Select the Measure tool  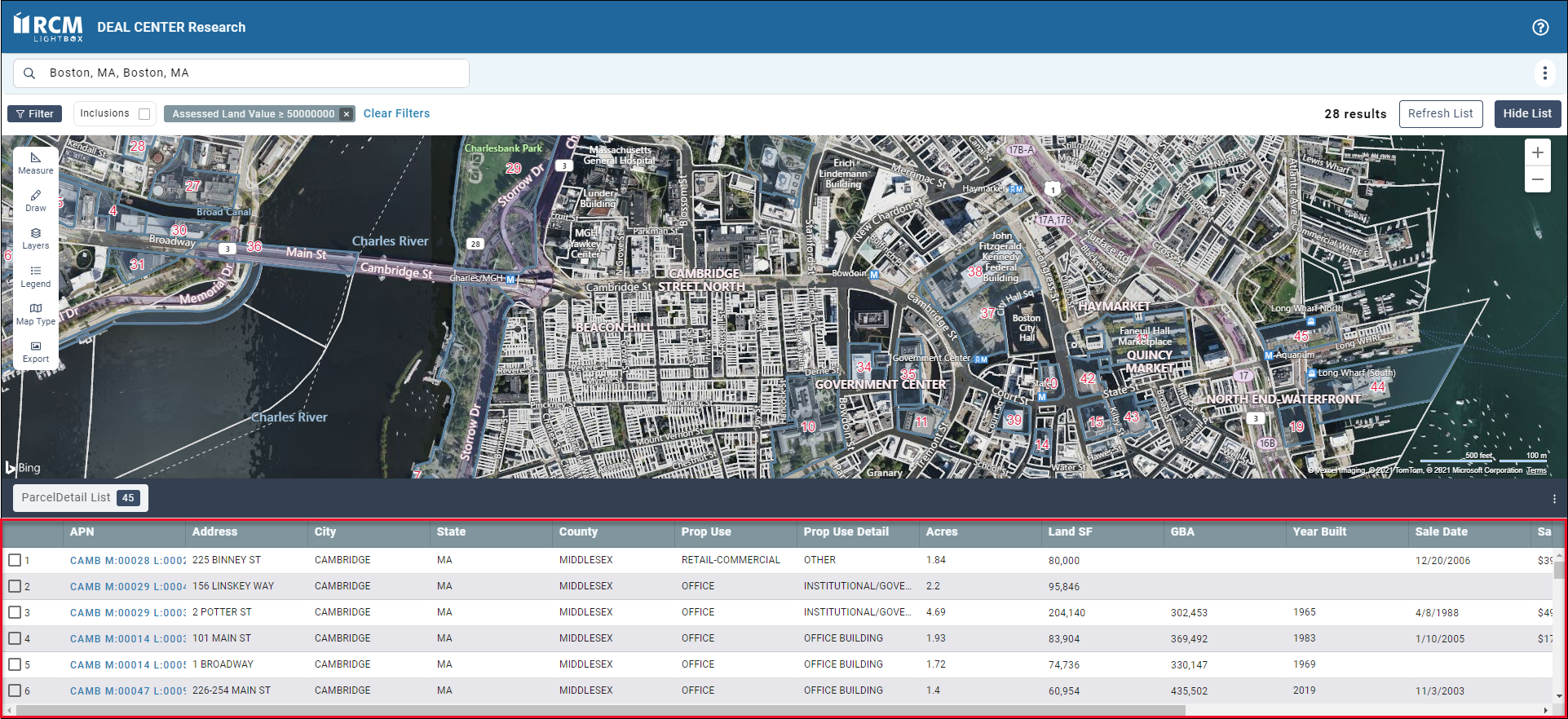(35, 163)
